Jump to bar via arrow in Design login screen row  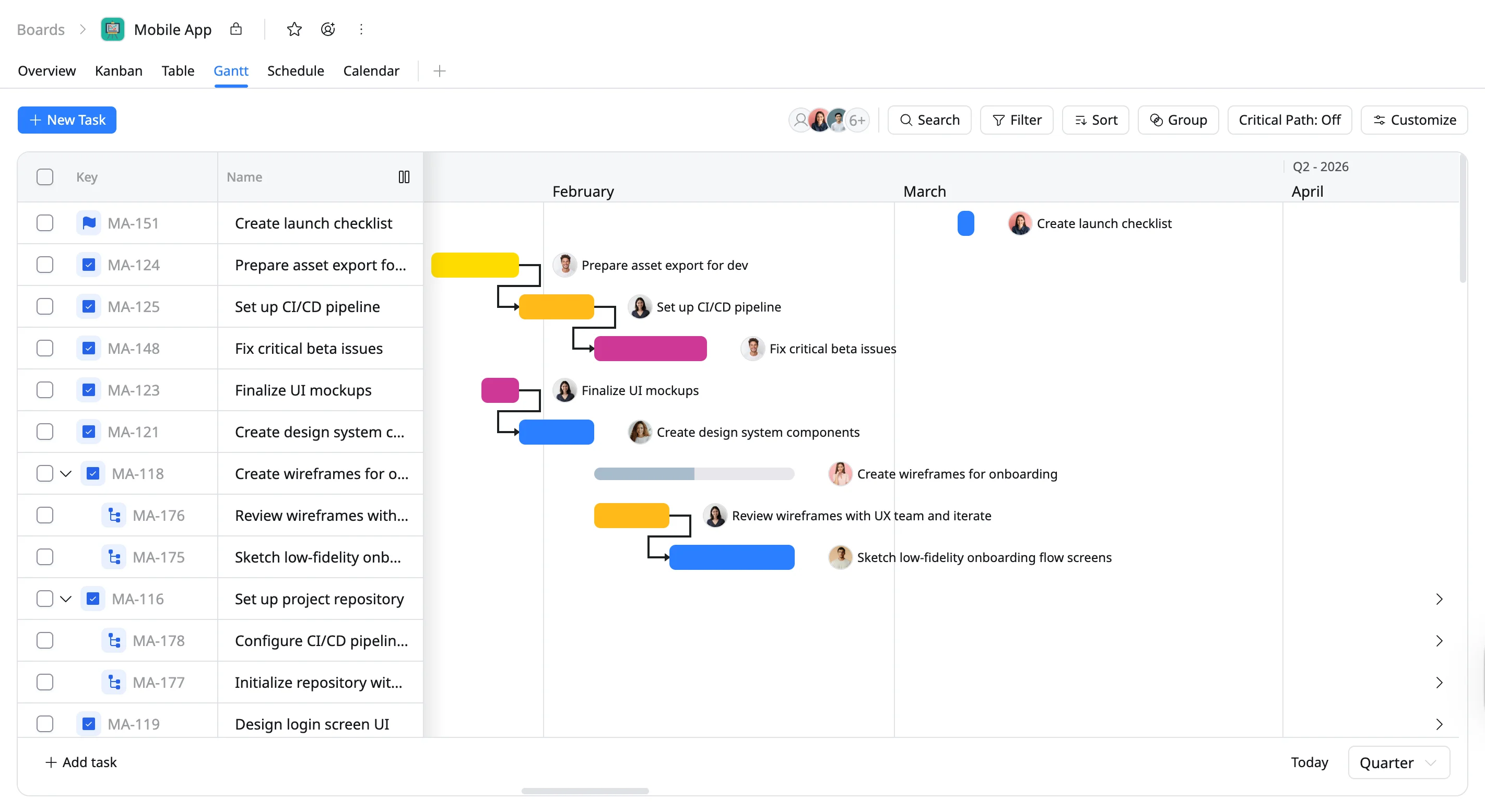(1439, 724)
